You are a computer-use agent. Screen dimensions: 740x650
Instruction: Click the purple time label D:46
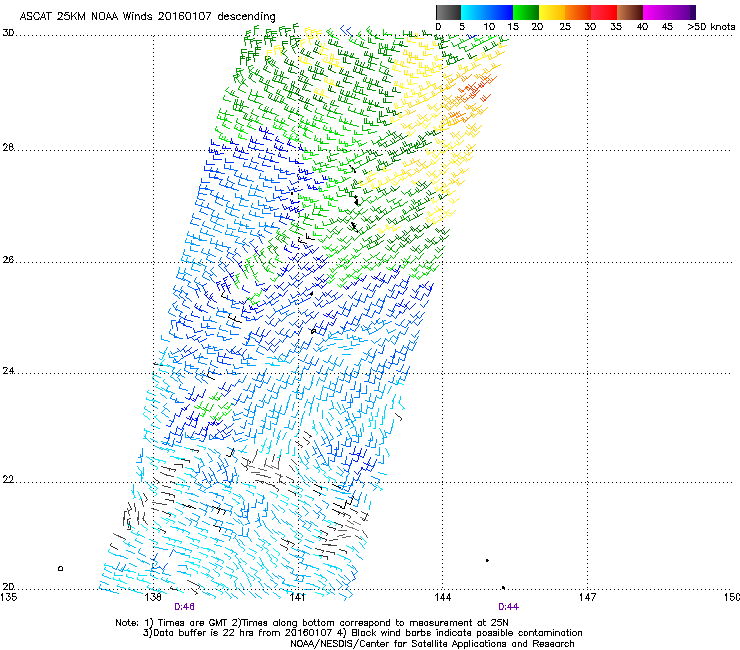coord(185,607)
